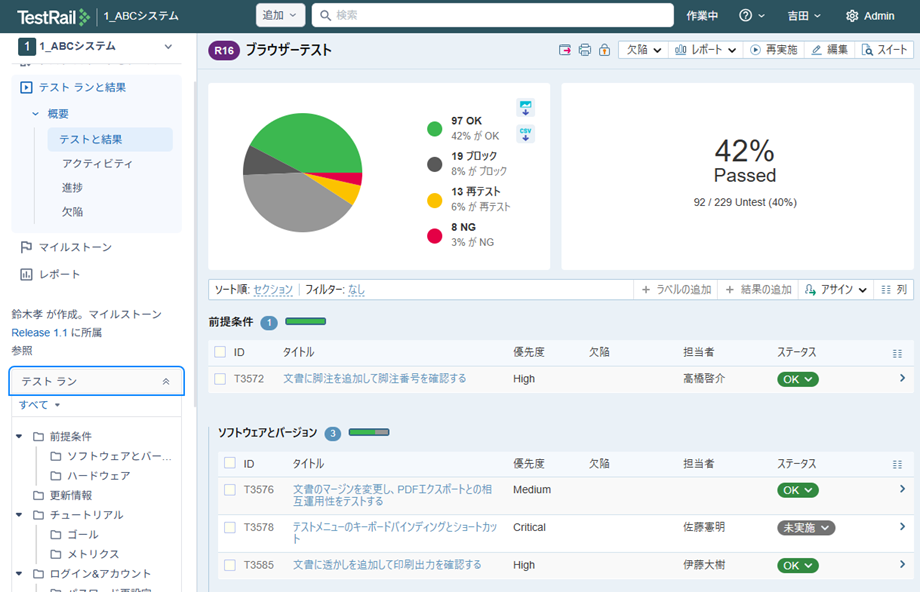Click the lock icon to close the run
The width and height of the screenshot is (920, 592).
pyautogui.click(x=604, y=50)
